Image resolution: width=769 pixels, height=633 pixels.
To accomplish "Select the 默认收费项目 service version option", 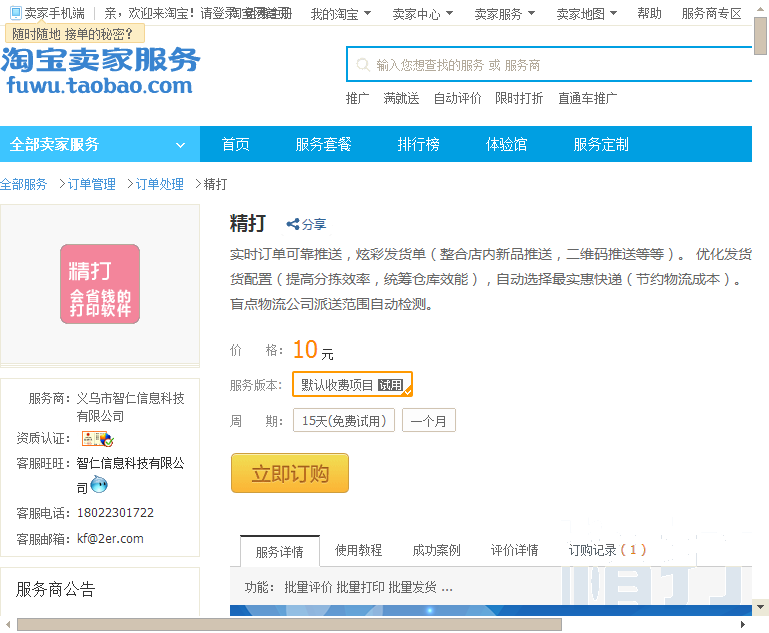I will pos(351,385).
